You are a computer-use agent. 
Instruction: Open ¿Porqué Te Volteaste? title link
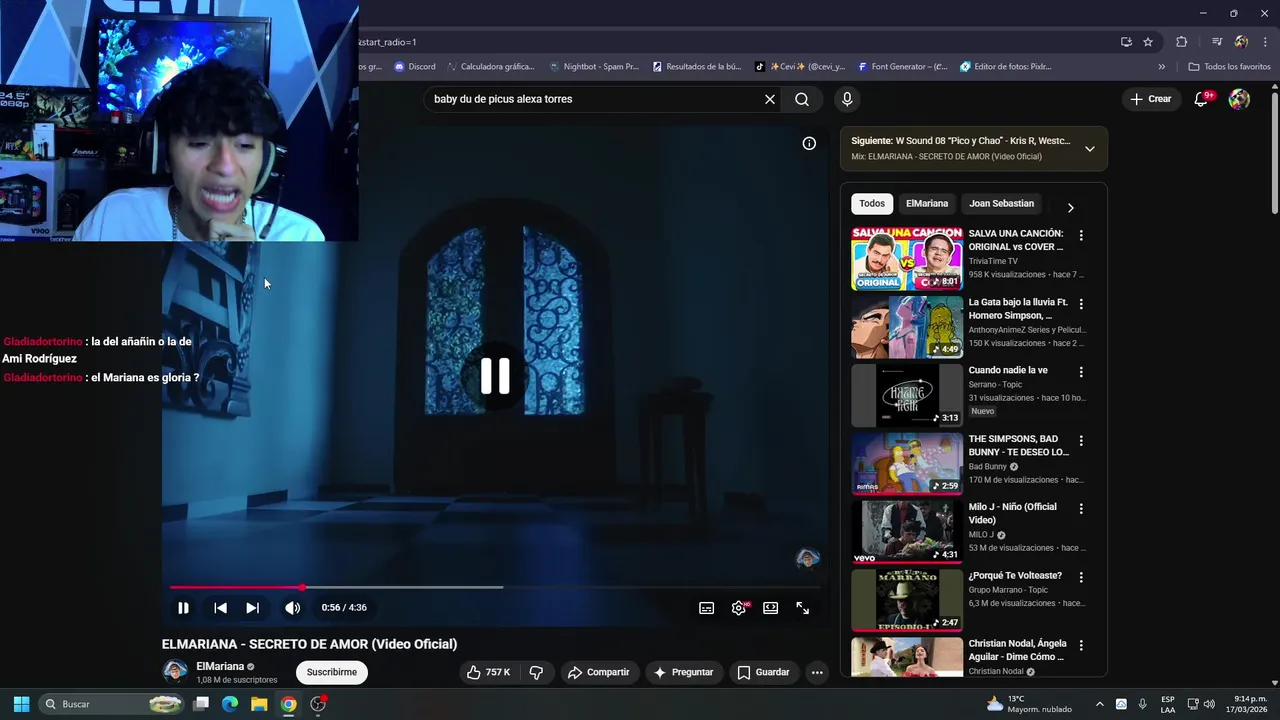tap(1015, 576)
